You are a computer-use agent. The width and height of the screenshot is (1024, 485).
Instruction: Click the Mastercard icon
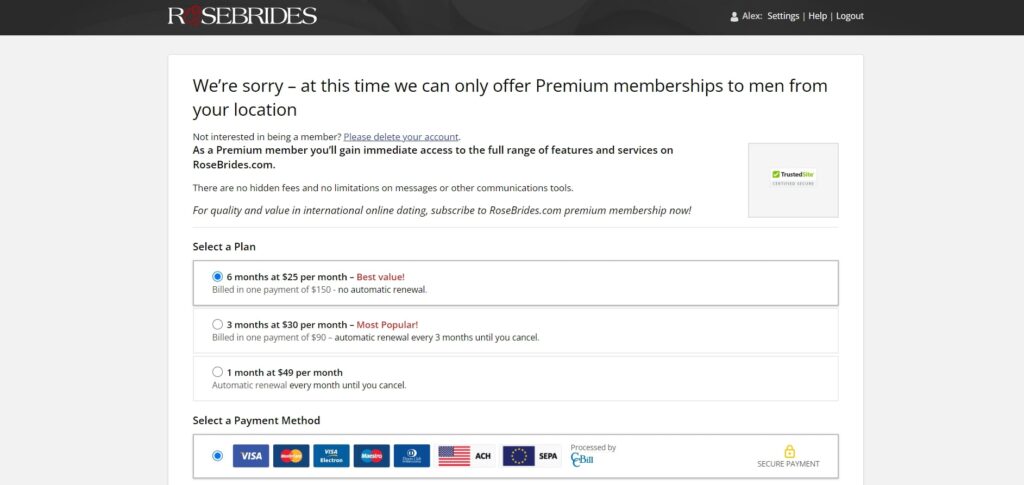click(x=291, y=456)
